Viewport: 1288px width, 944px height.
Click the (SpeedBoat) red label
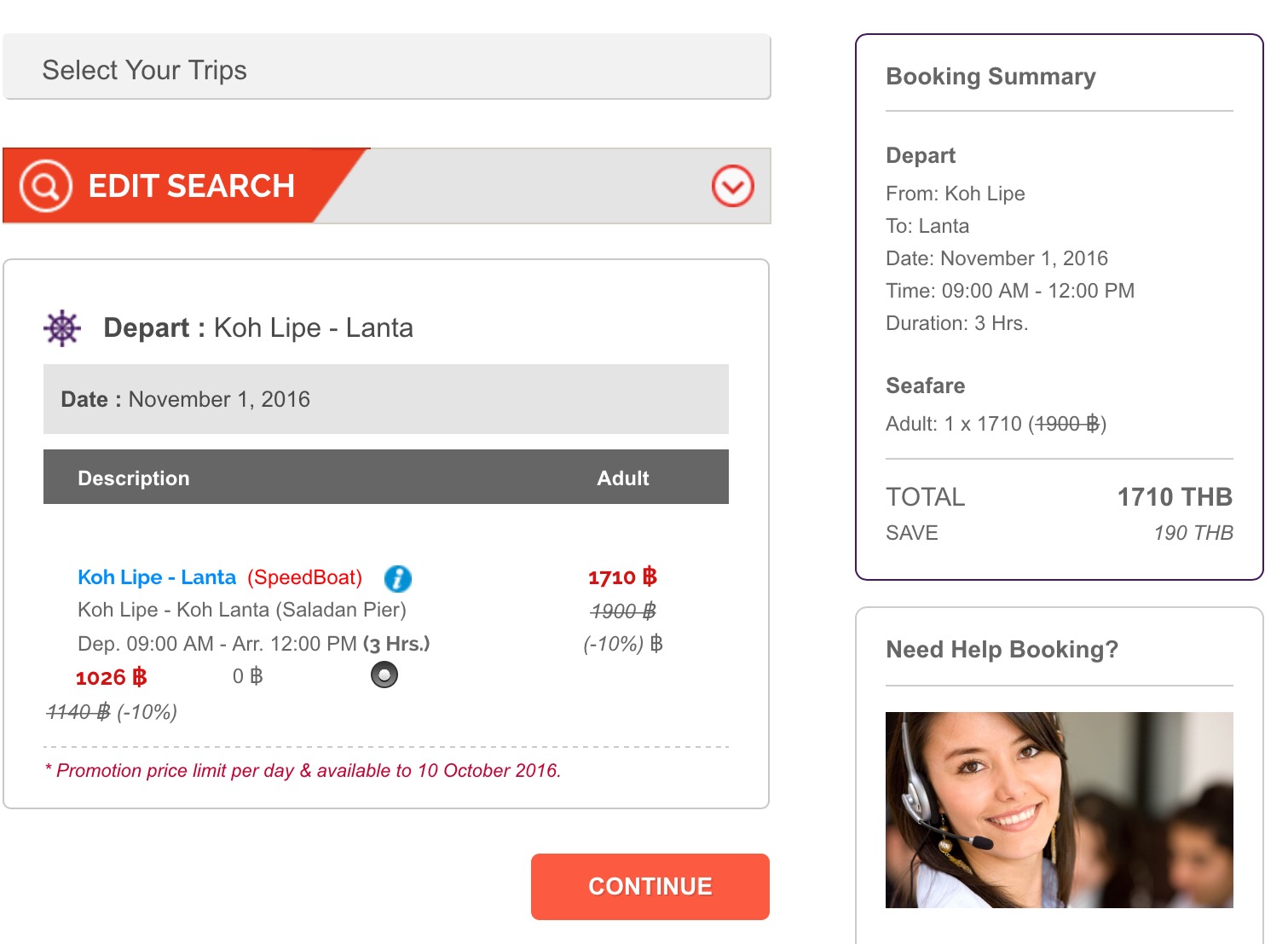point(305,577)
